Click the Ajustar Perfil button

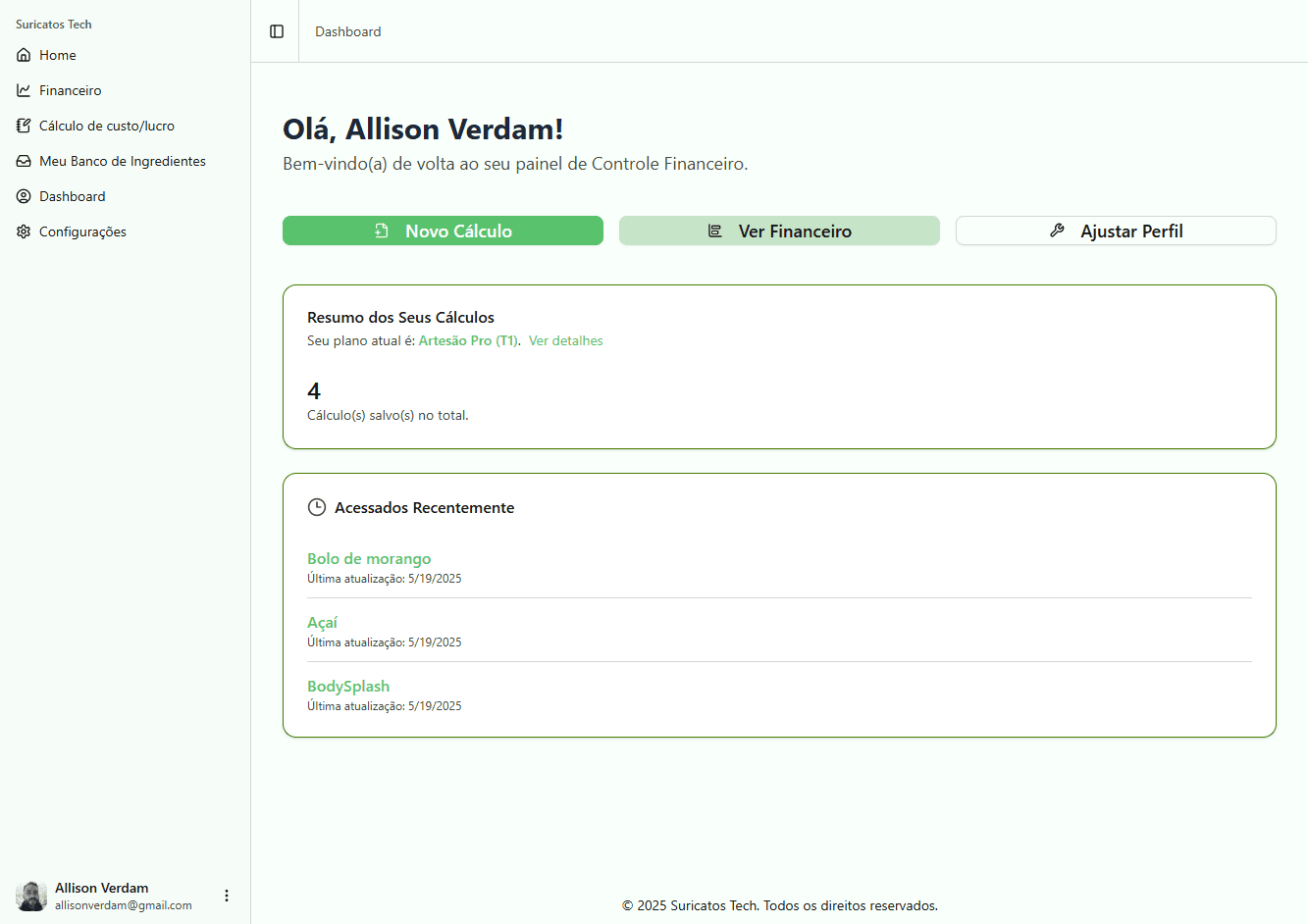coord(1116,231)
